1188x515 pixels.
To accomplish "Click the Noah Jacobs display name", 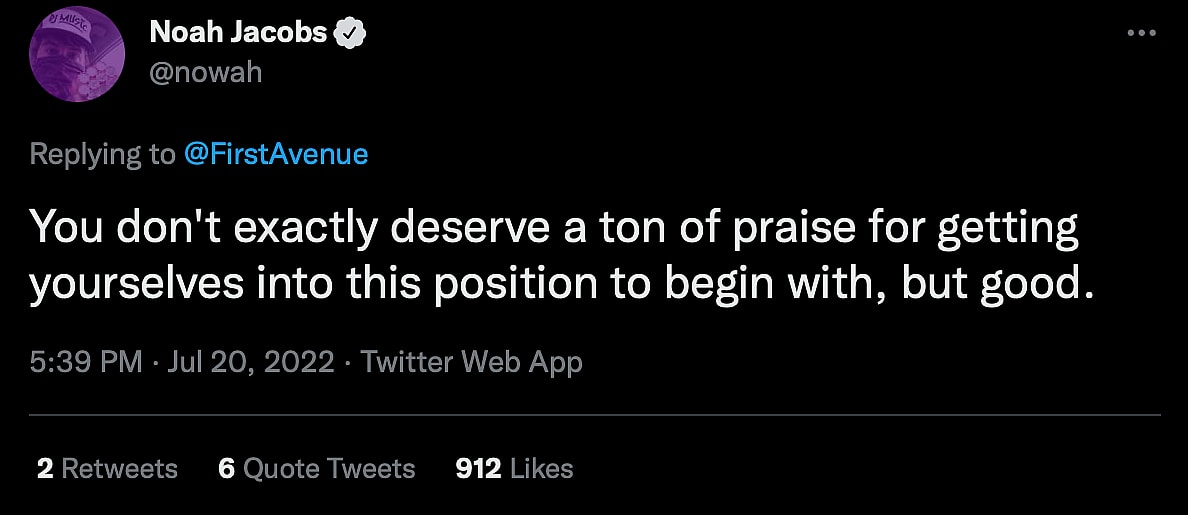I will [x=238, y=33].
